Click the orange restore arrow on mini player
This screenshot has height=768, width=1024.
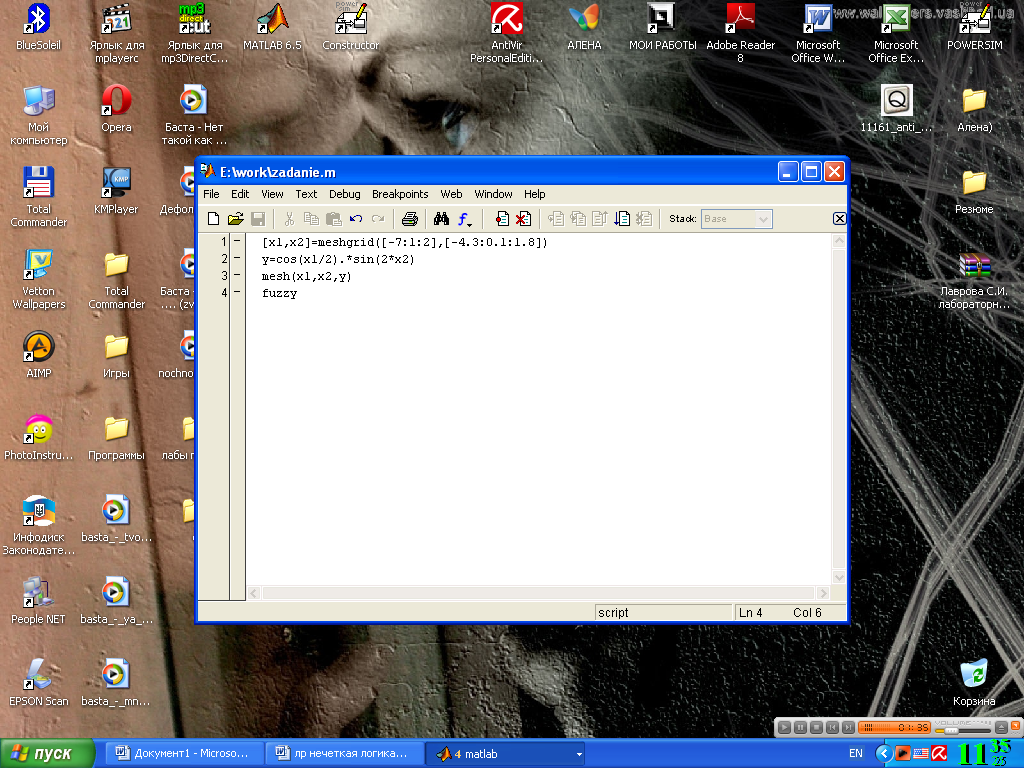(1016, 725)
